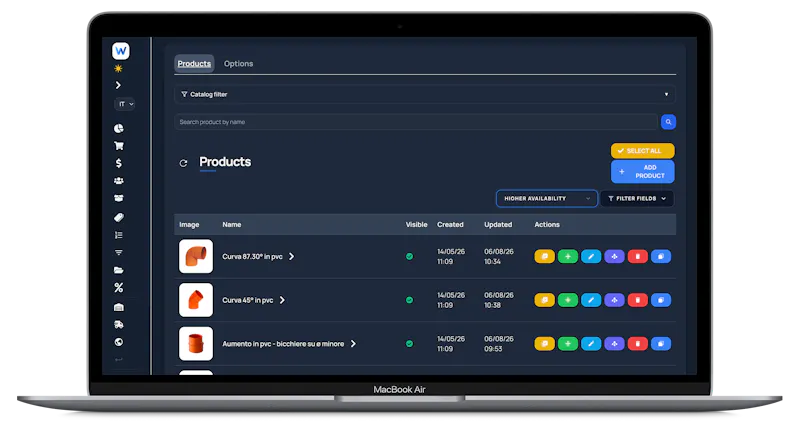Click yellow note action for Curva 87.30° in pvc
Image resolution: width=800 pixels, height=431 pixels.
544,257
